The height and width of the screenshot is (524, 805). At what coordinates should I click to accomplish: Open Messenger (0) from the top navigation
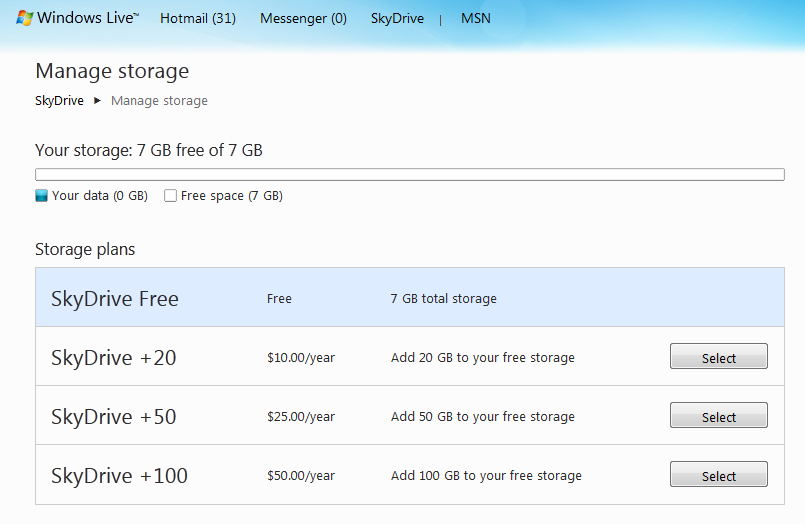(x=303, y=18)
